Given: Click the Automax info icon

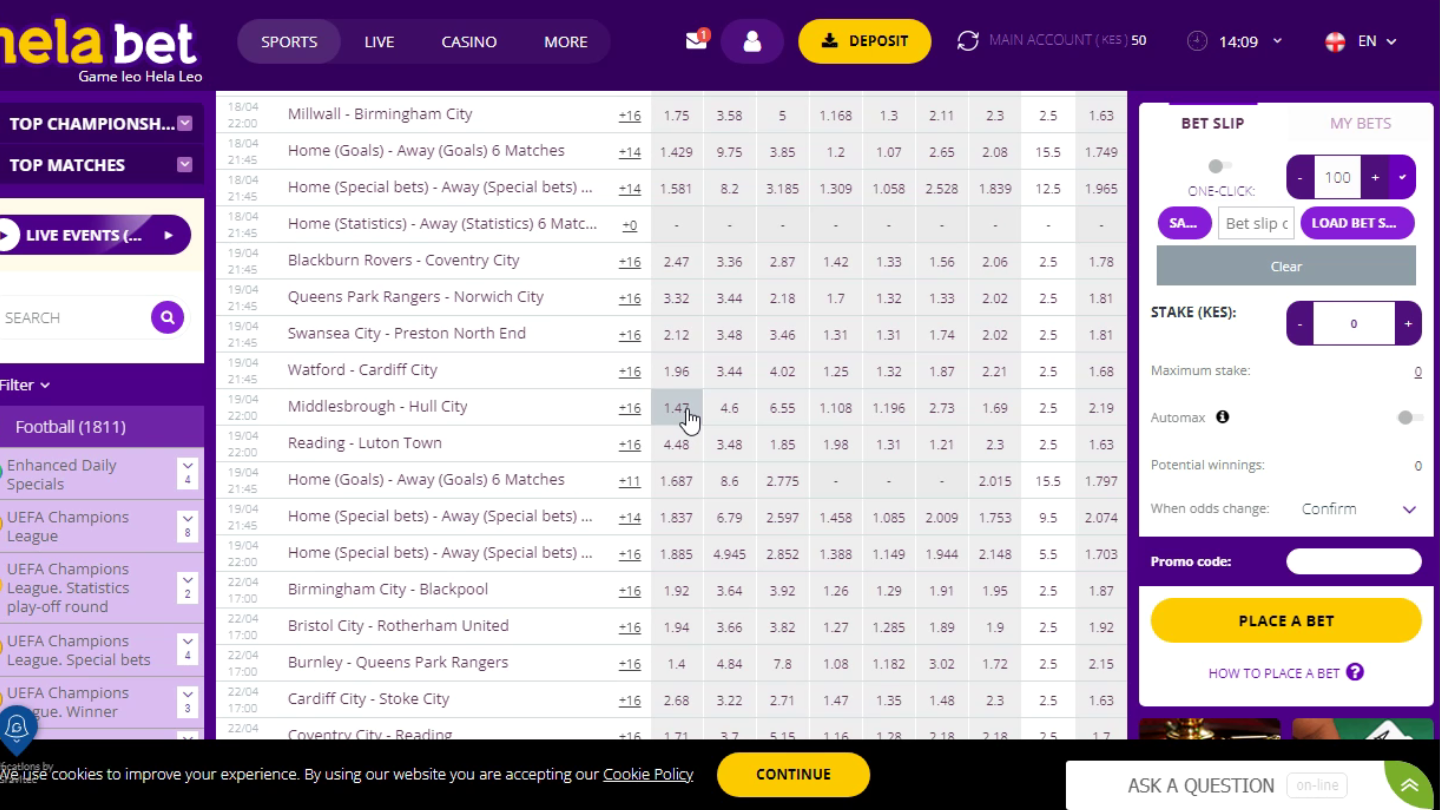Looking at the screenshot, I should [1222, 417].
